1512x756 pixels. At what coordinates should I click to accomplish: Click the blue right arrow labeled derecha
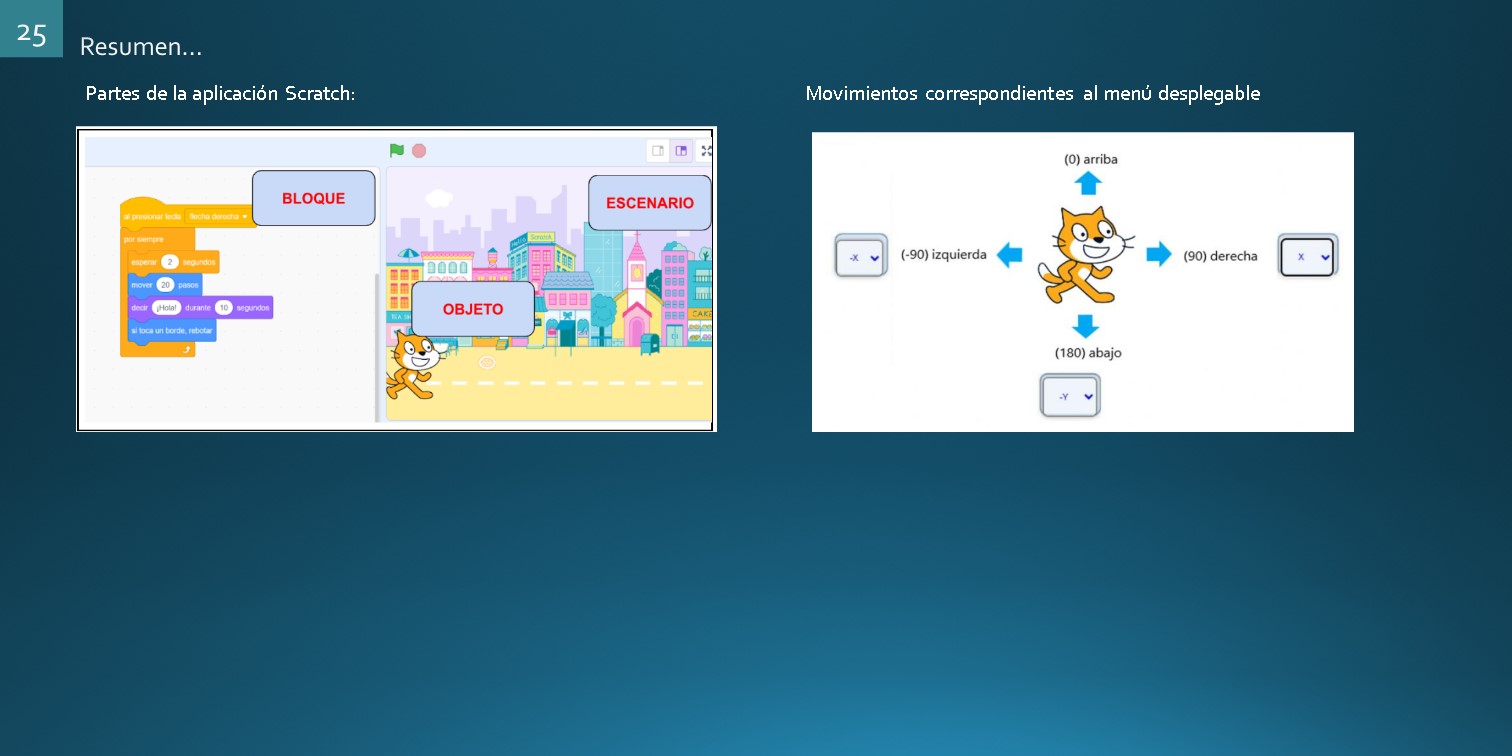[1159, 255]
